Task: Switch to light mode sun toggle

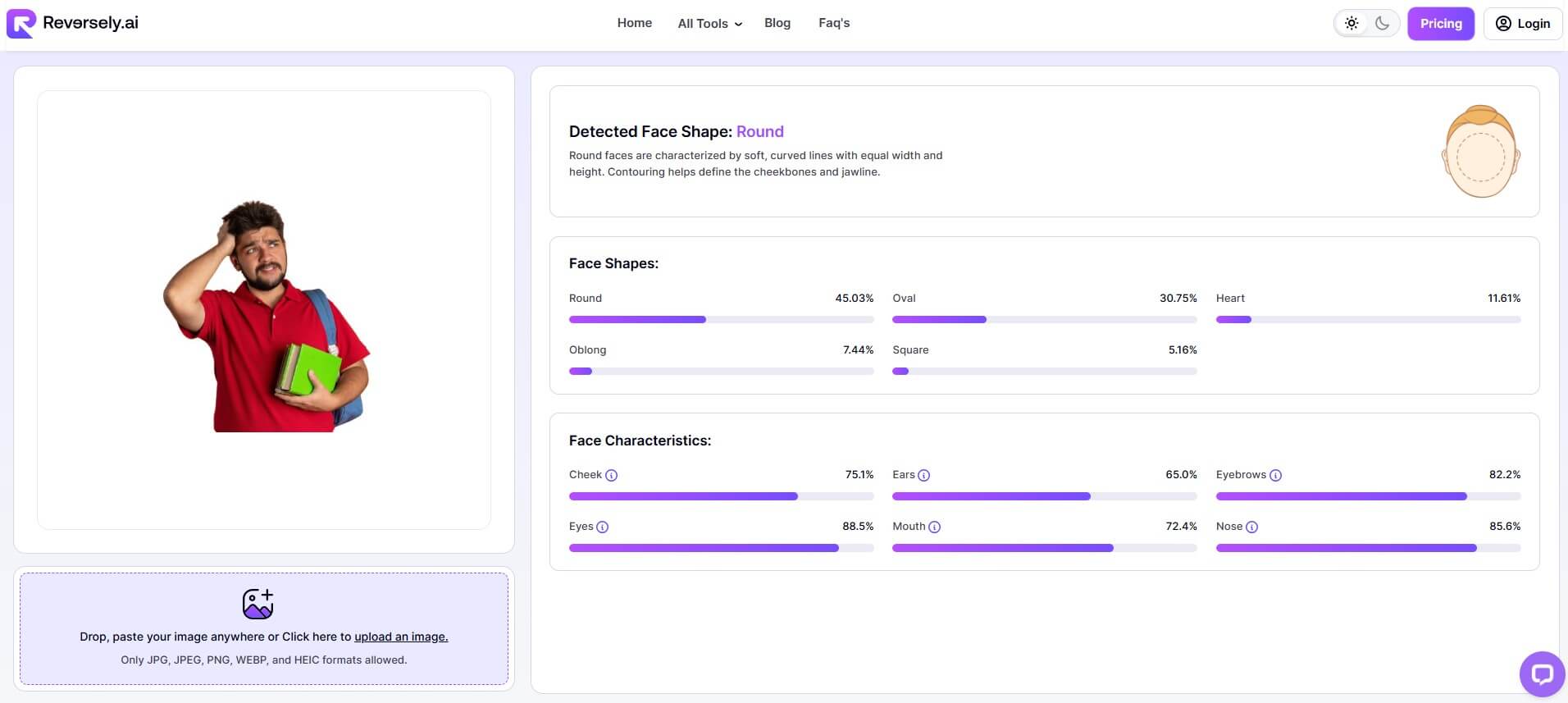Action: [x=1351, y=24]
